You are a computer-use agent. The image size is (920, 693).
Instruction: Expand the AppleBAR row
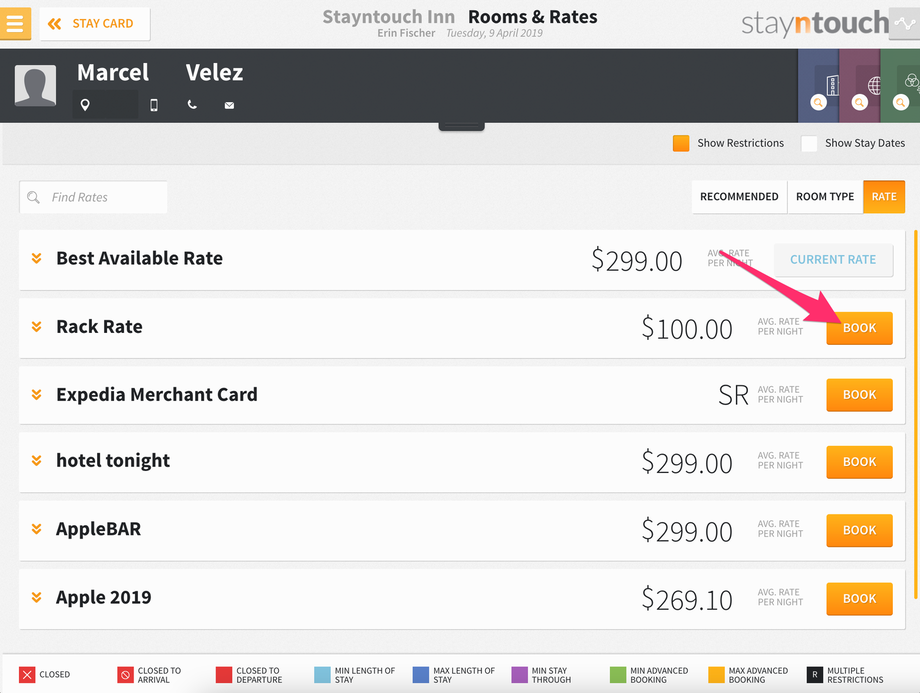point(36,529)
